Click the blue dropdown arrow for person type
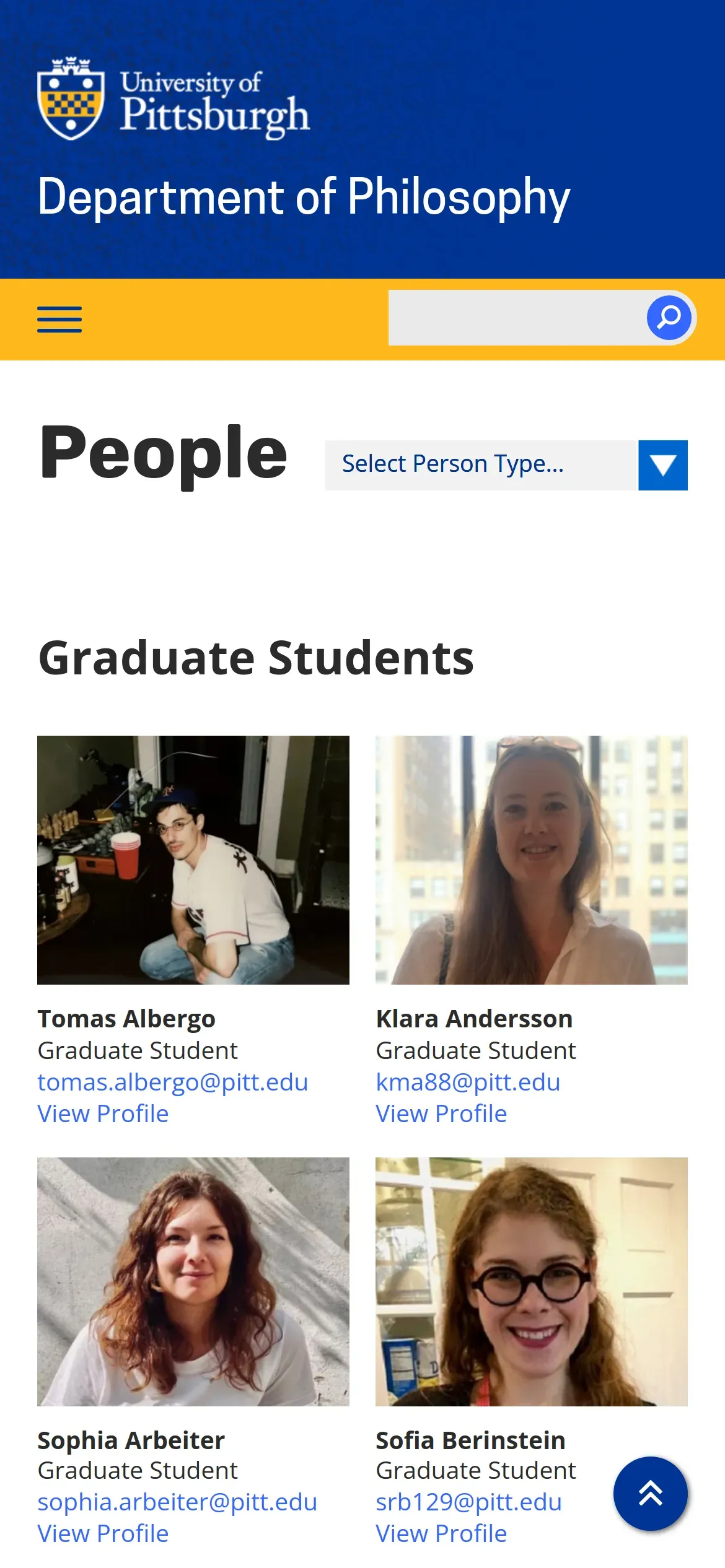The width and height of the screenshot is (725, 1568). click(x=663, y=465)
